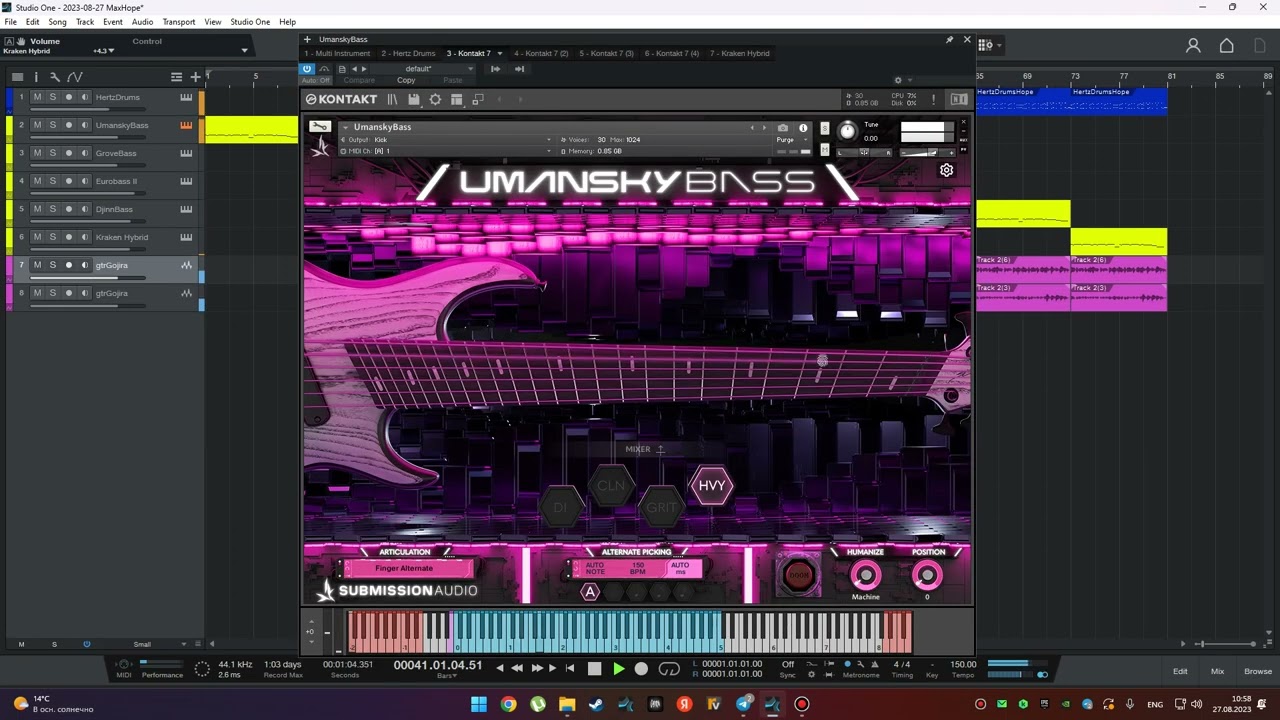Open the Bars time format dropdown

pyautogui.click(x=447, y=676)
